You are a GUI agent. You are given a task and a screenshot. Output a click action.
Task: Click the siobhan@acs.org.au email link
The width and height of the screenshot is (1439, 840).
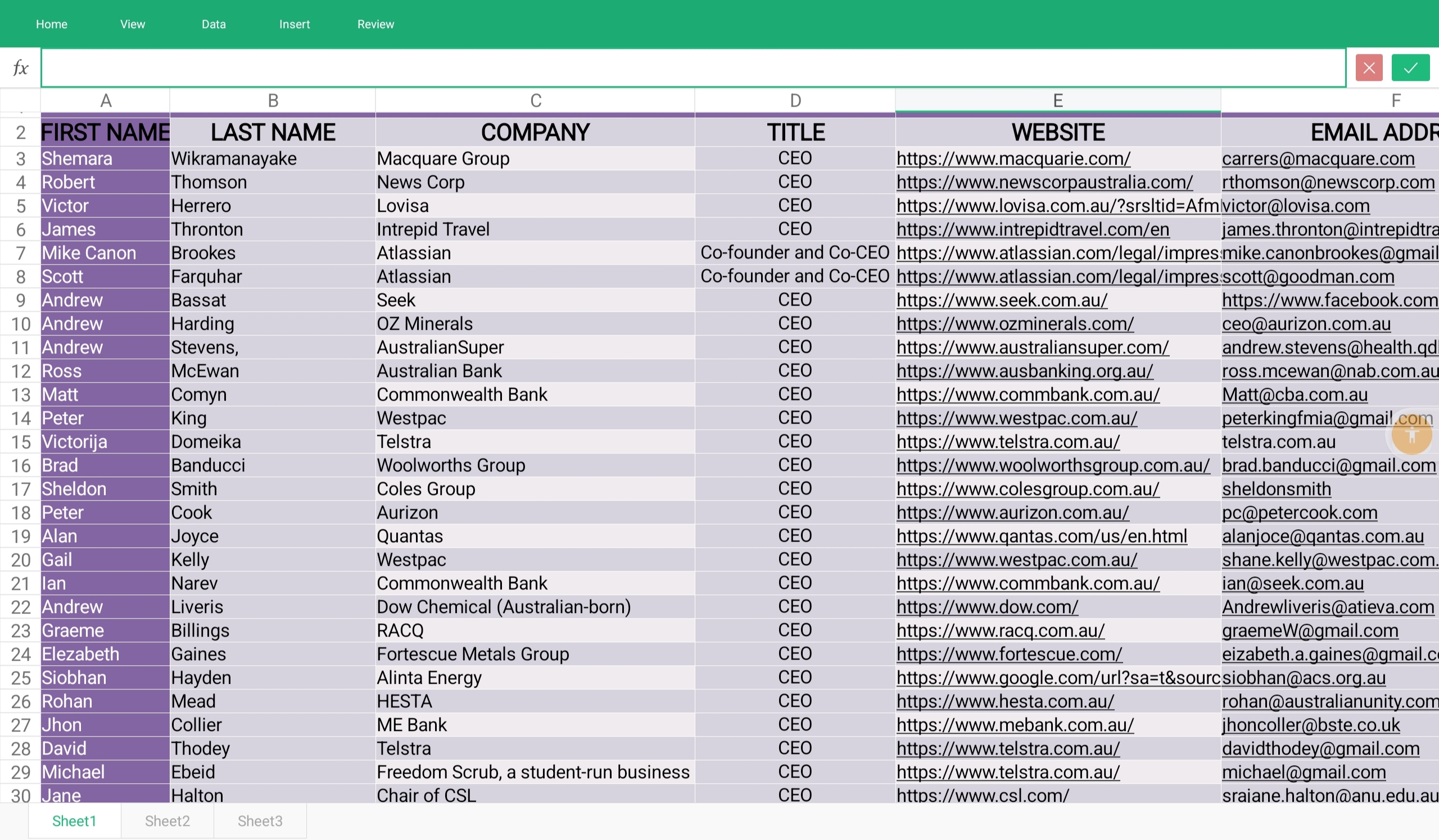tap(1304, 678)
